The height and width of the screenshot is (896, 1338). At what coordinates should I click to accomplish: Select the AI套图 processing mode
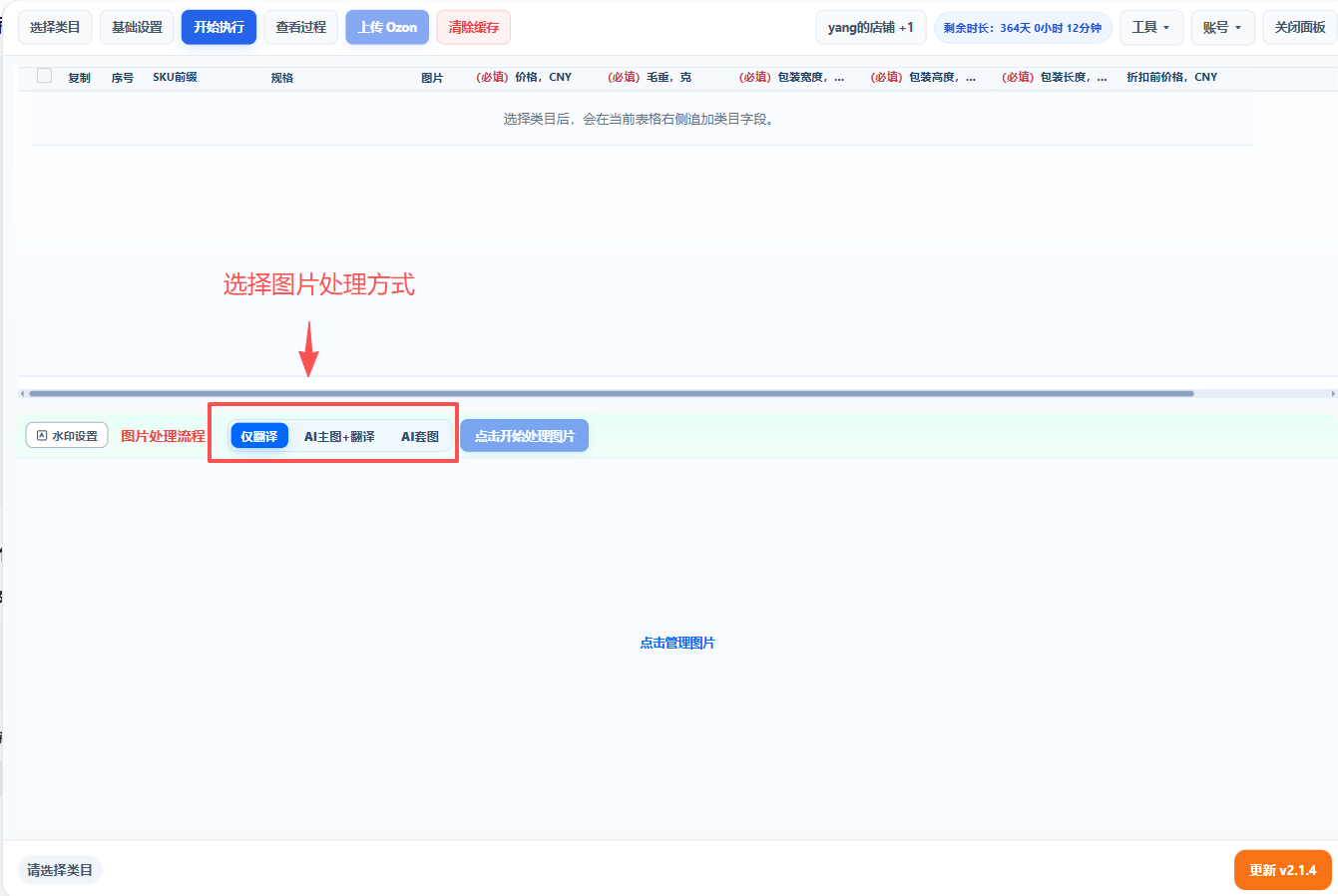(x=420, y=436)
